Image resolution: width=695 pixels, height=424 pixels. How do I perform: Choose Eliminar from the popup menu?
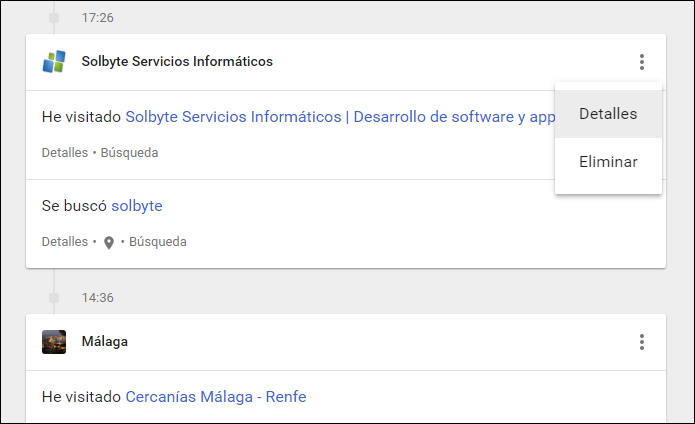pos(608,162)
